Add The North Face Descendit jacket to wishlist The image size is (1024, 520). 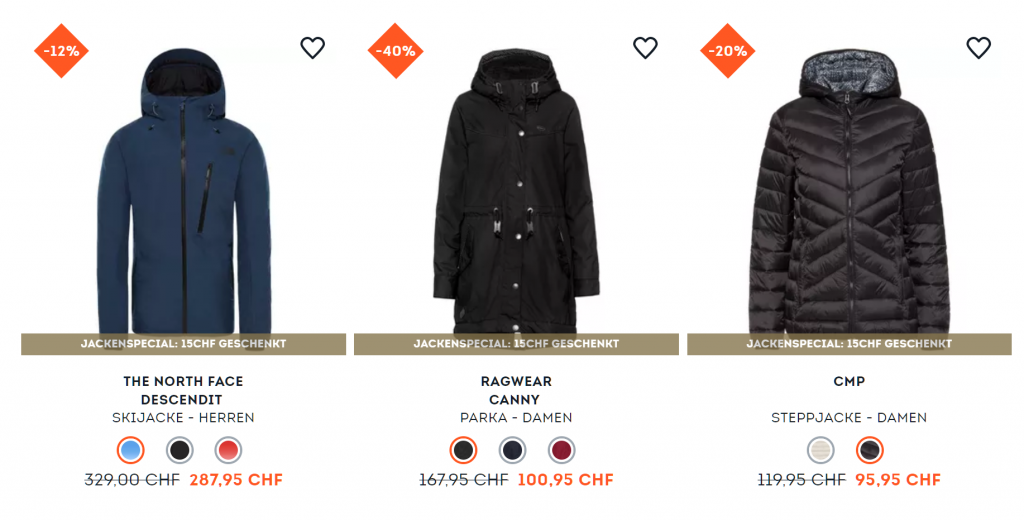tap(312, 48)
